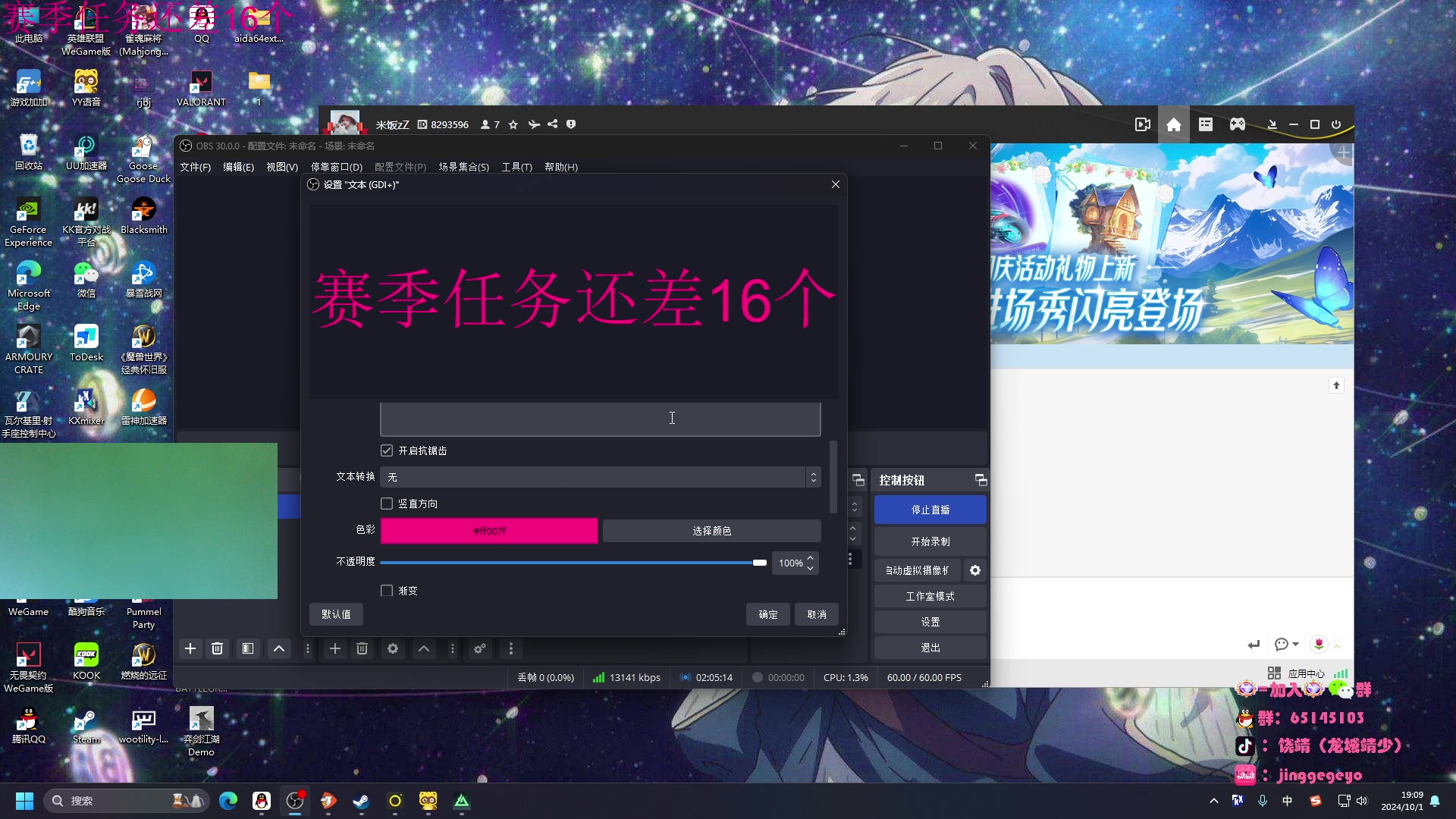Click the virtual camera settings gear icon
1456x819 pixels.
[975, 570]
